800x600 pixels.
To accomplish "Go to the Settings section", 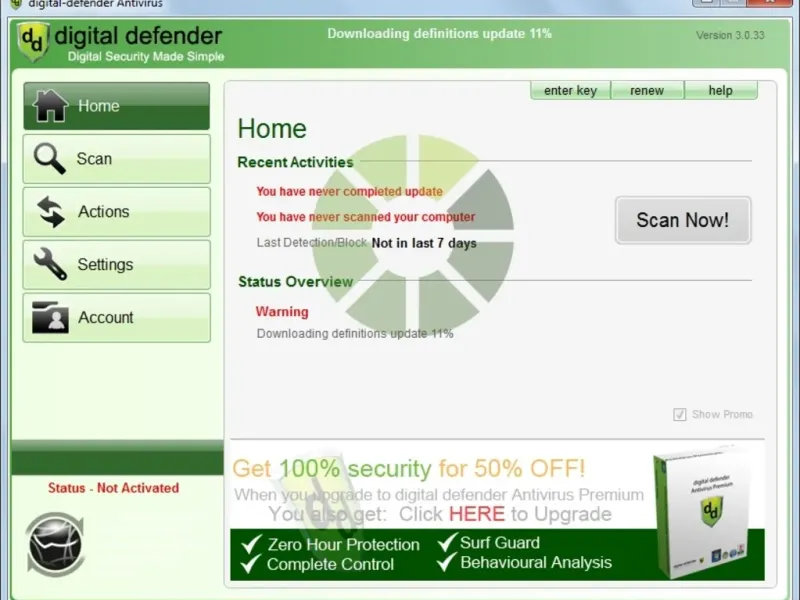I will [116, 264].
